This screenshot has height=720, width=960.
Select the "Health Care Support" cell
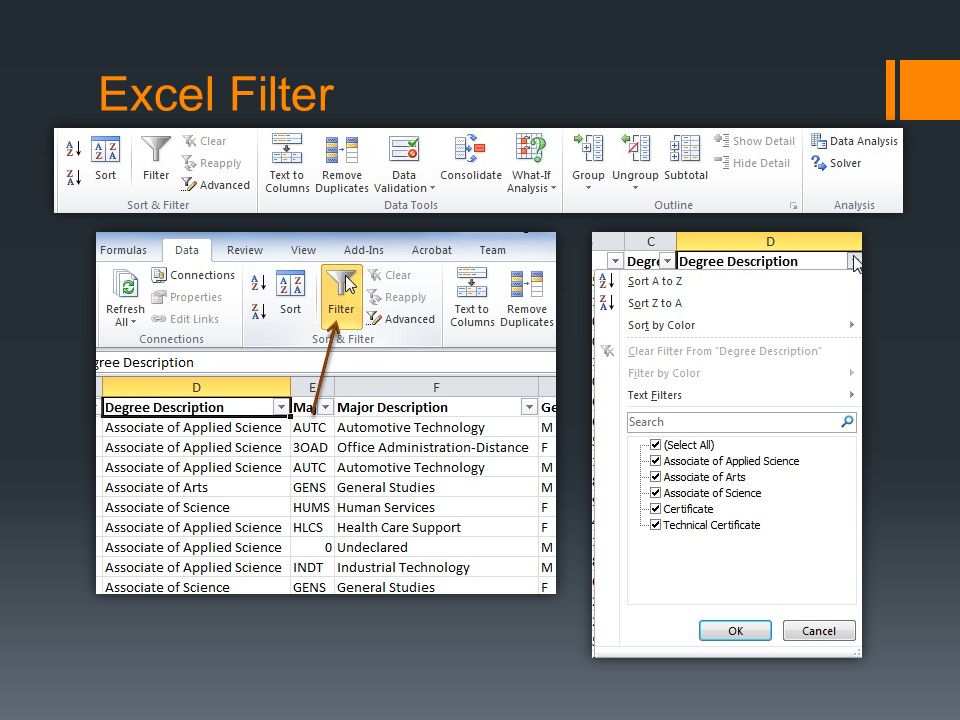click(x=436, y=527)
